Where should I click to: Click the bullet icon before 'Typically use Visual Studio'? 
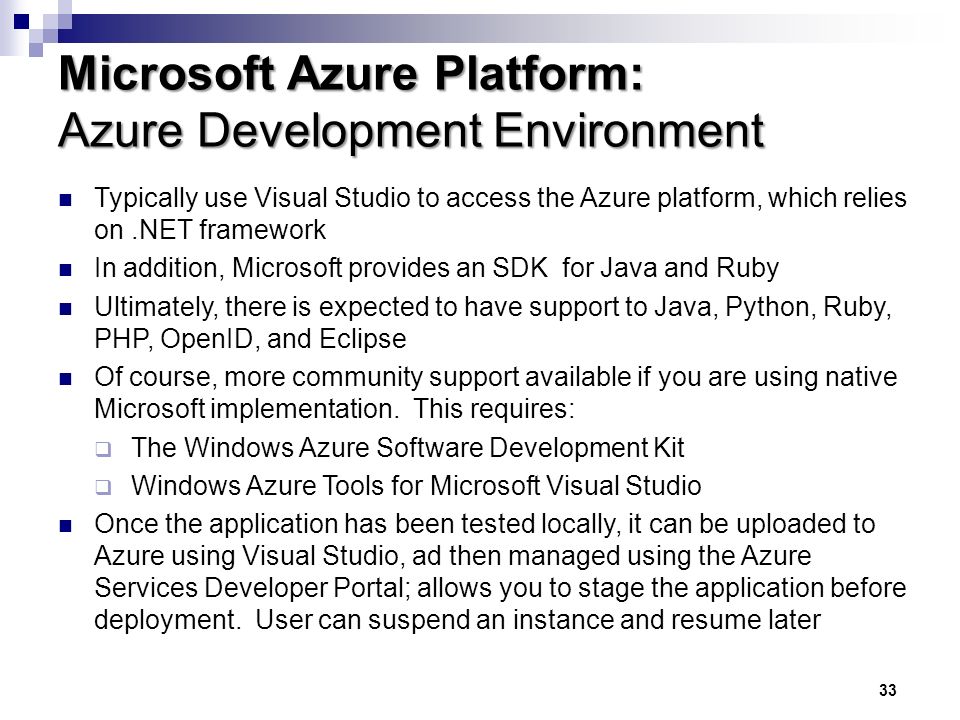[x=66, y=200]
